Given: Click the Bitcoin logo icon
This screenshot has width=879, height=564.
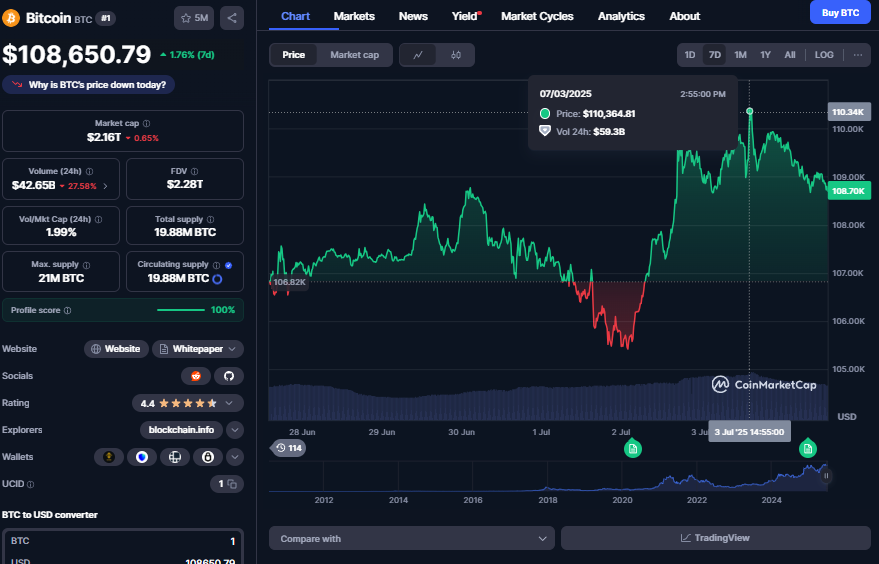Looking at the screenshot, I should pos(11,18).
